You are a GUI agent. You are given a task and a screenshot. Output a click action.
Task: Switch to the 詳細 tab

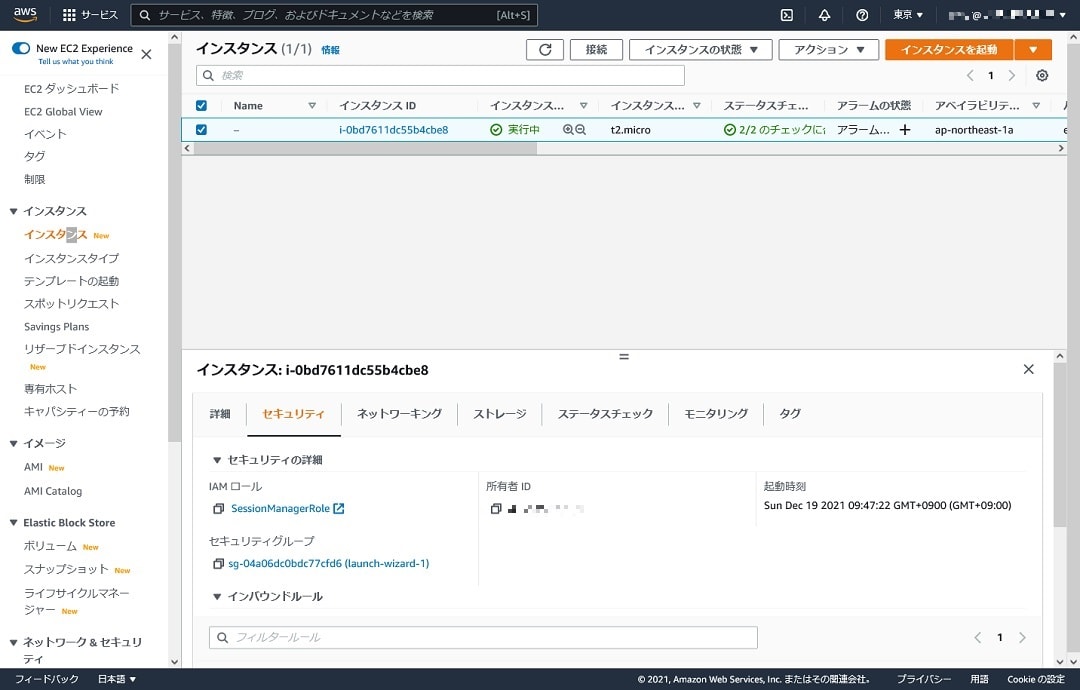220,414
